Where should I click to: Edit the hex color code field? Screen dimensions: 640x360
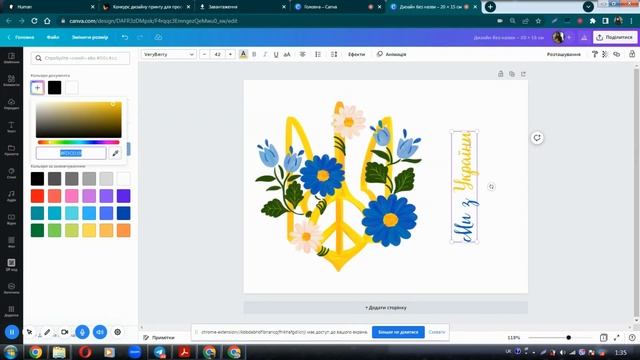[x=71, y=153]
